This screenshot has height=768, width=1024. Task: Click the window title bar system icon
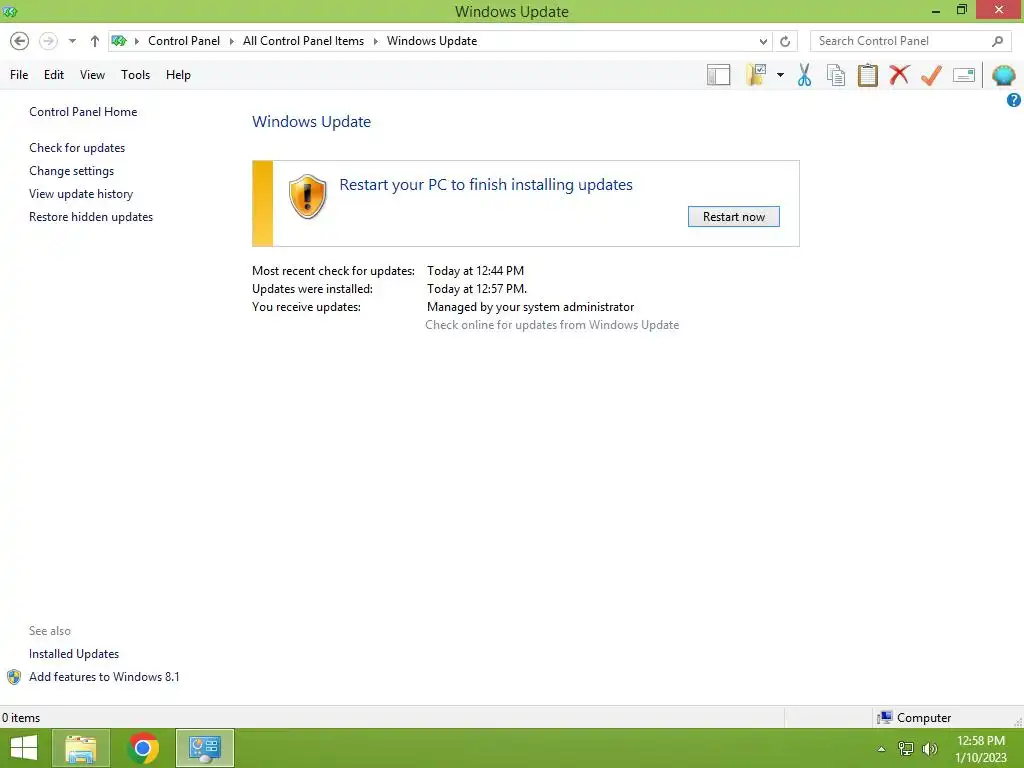[x=10, y=11]
